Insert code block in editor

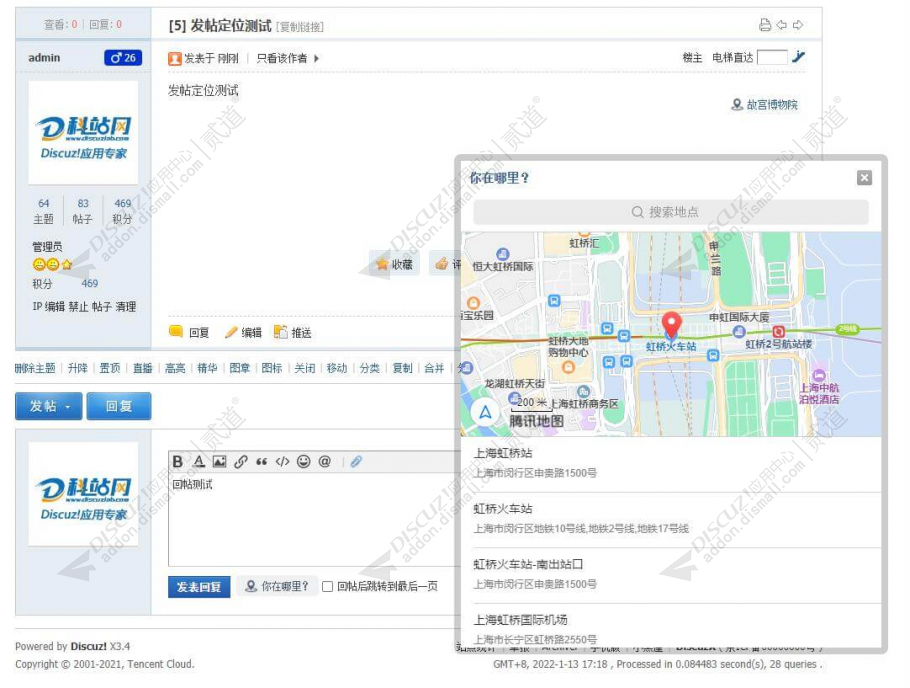(283, 462)
